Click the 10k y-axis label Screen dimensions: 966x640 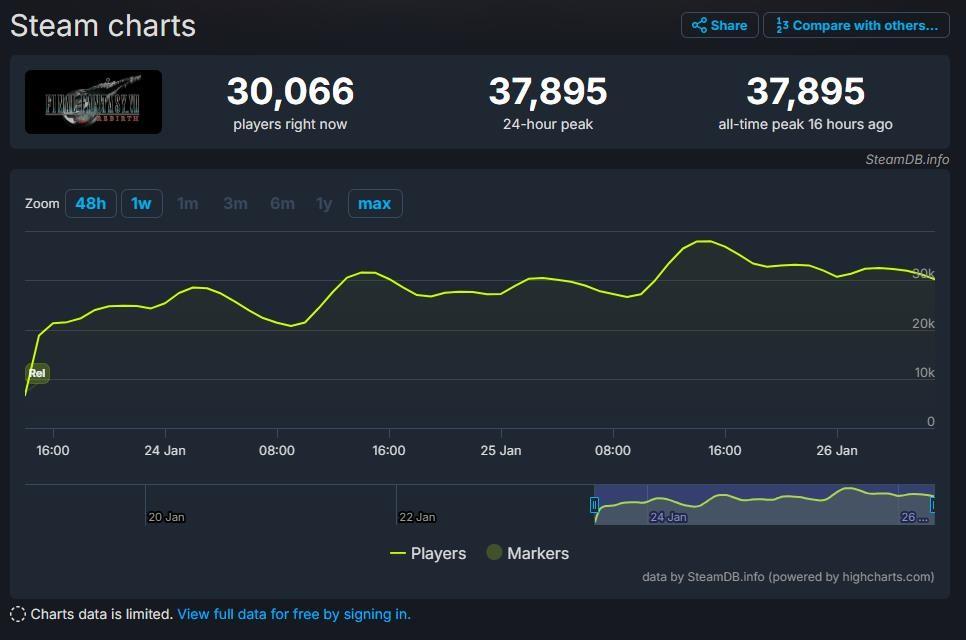tap(924, 372)
